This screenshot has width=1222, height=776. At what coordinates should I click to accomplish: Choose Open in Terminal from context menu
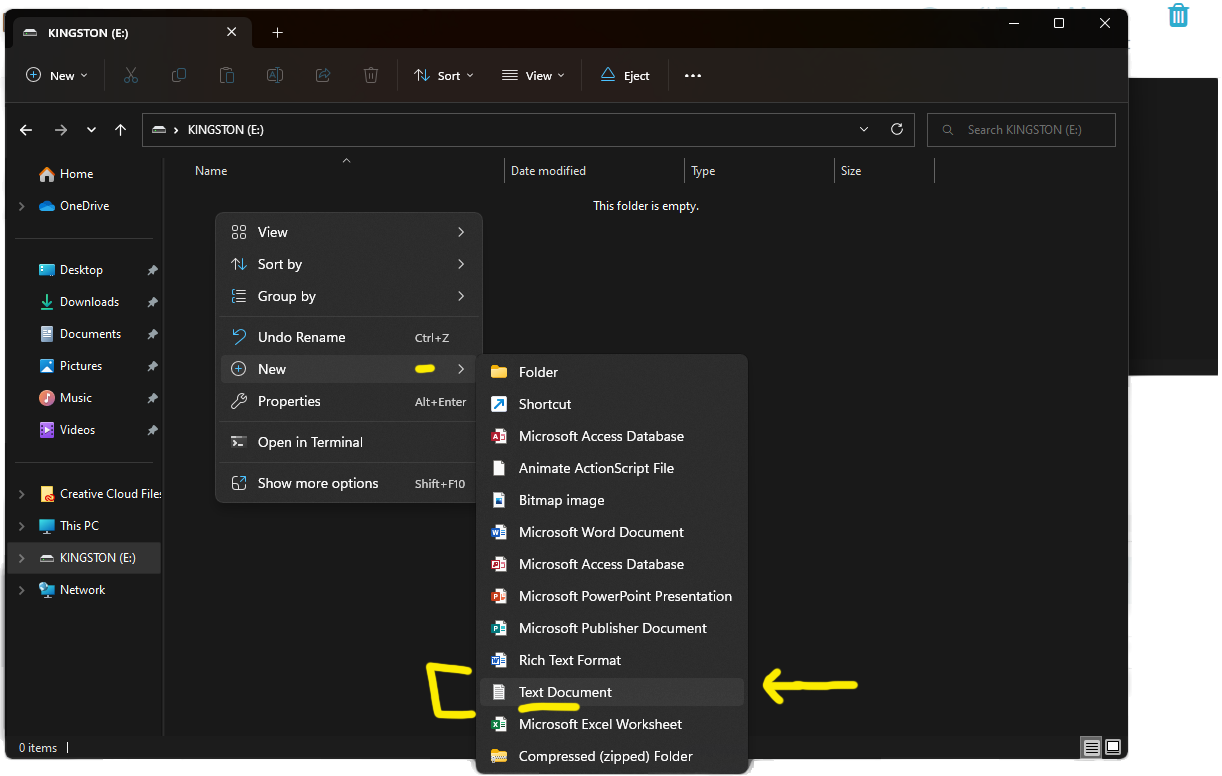click(x=349, y=442)
